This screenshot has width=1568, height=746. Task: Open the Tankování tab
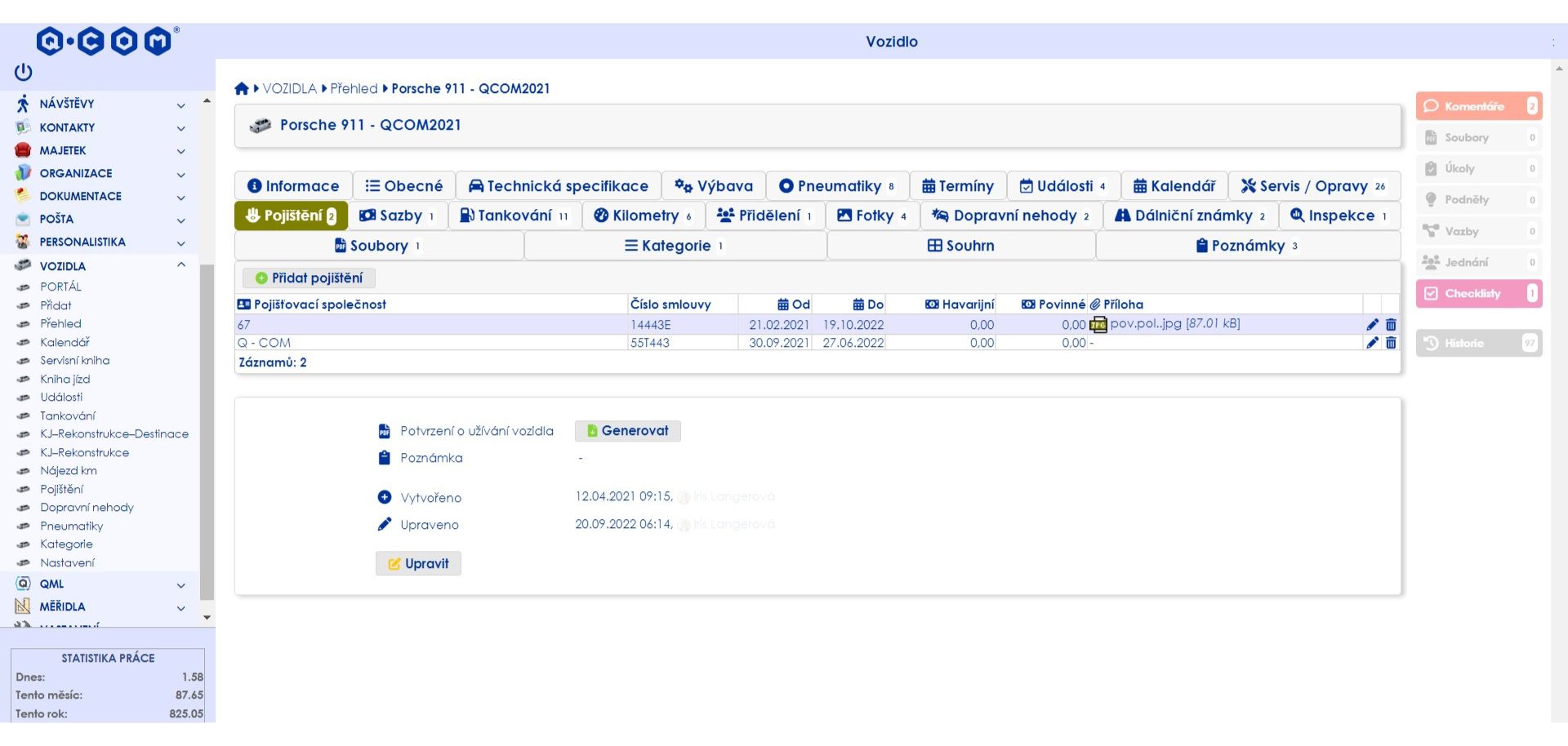pyautogui.click(x=514, y=215)
